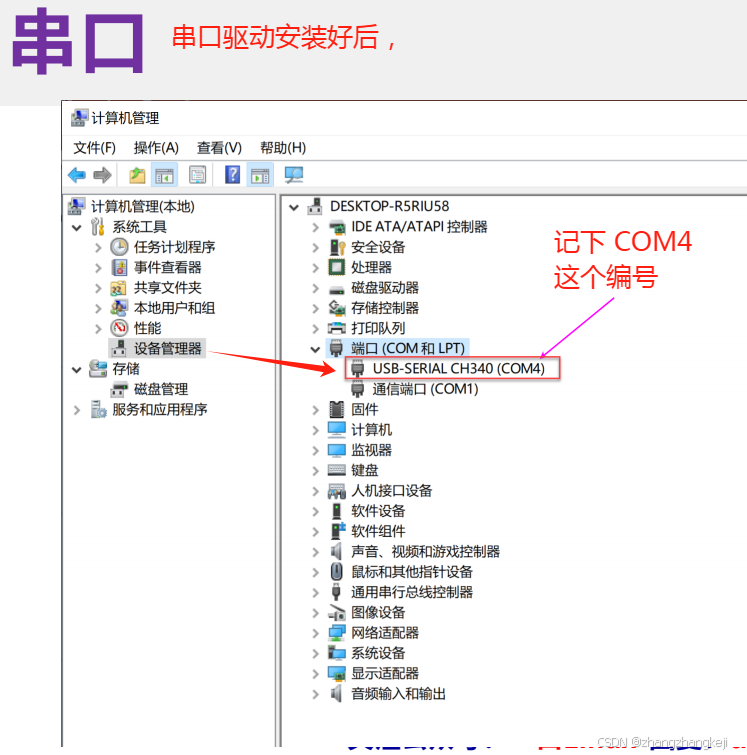Expand the 事件查看器 node

[x=98, y=268]
